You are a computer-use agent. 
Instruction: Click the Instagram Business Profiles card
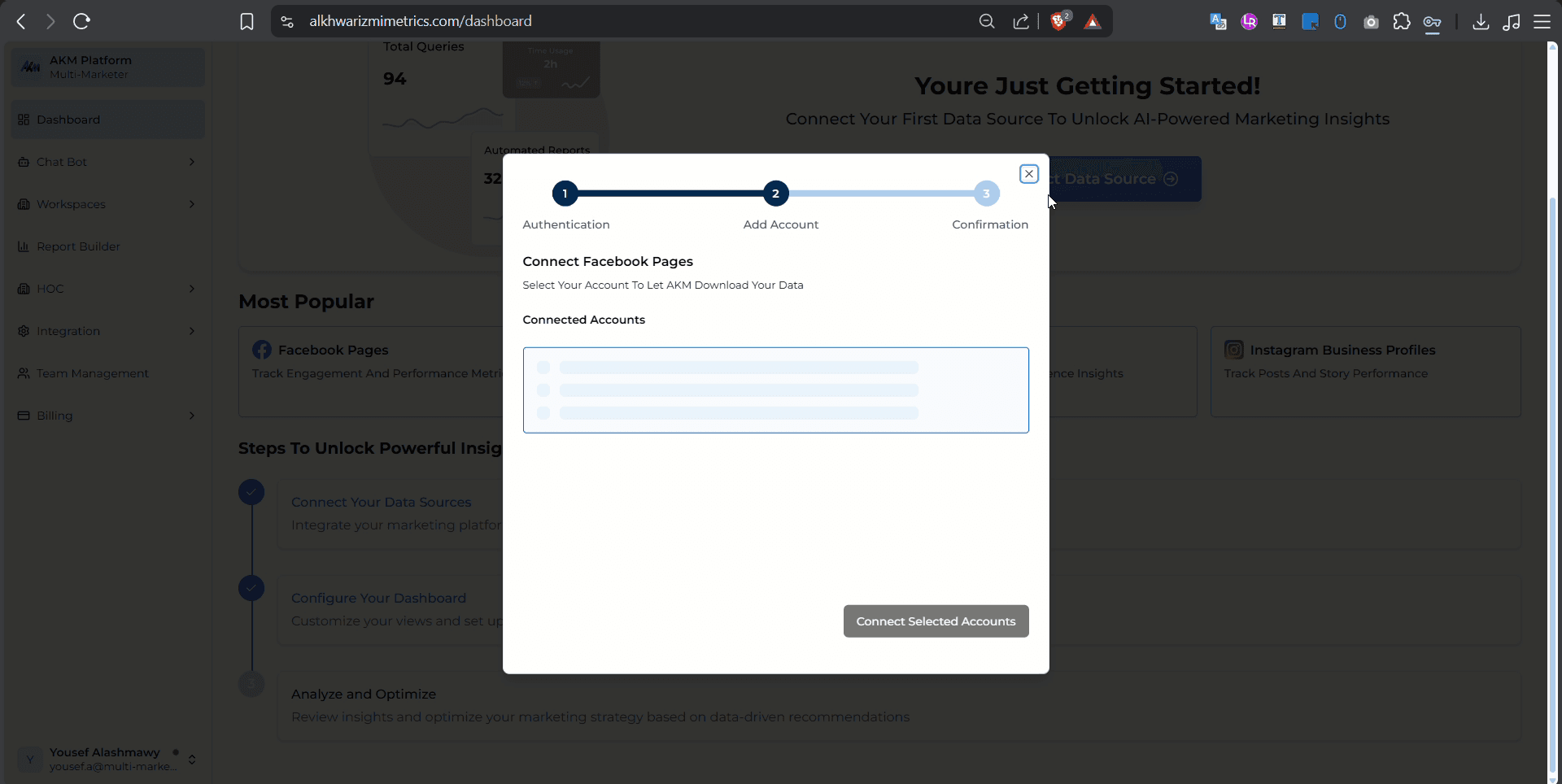[x=1365, y=372]
